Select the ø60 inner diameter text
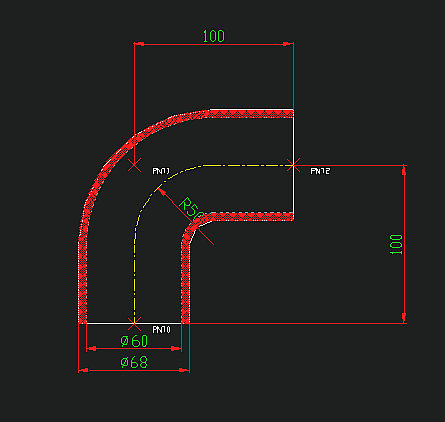Viewport: 445px width, 422px height. pos(134,341)
